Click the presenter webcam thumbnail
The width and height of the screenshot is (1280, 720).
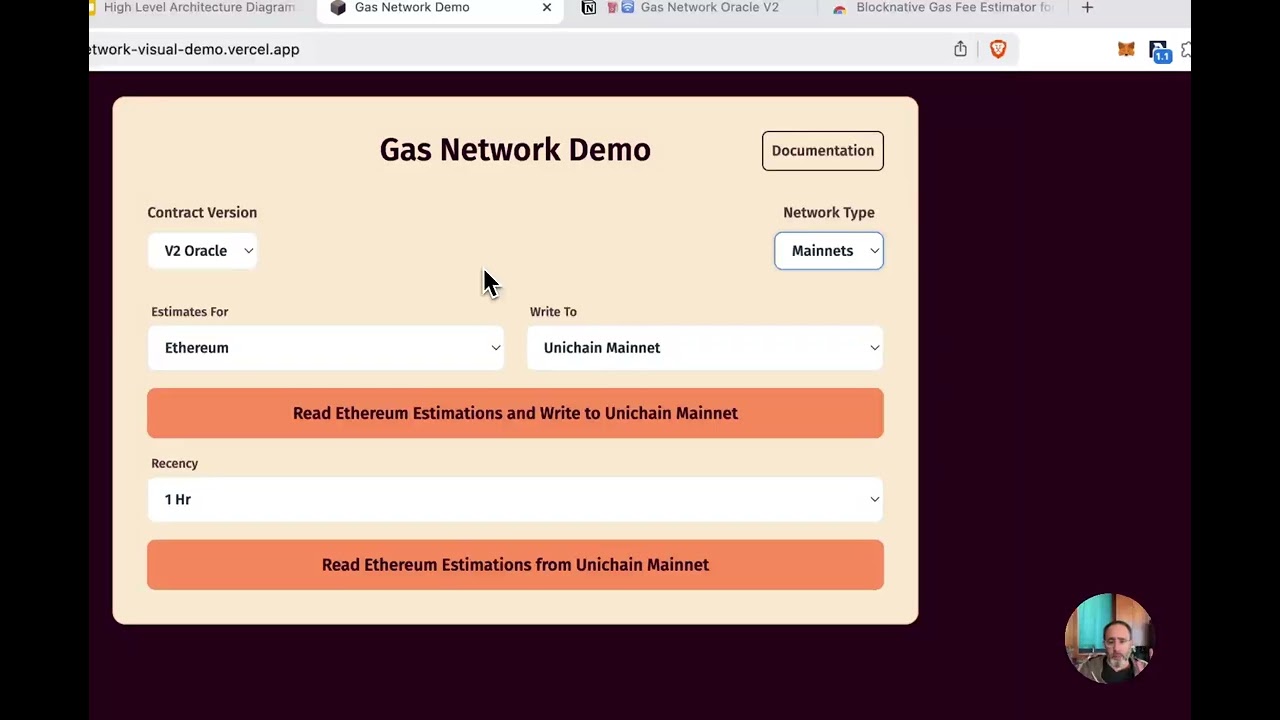point(1109,638)
